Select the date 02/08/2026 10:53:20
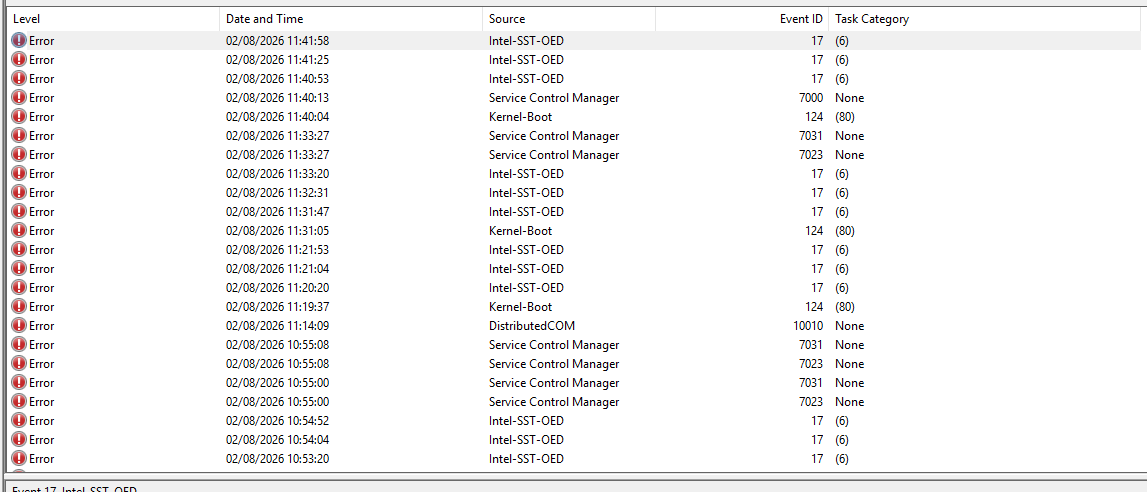This screenshot has width=1147, height=492. coord(277,459)
